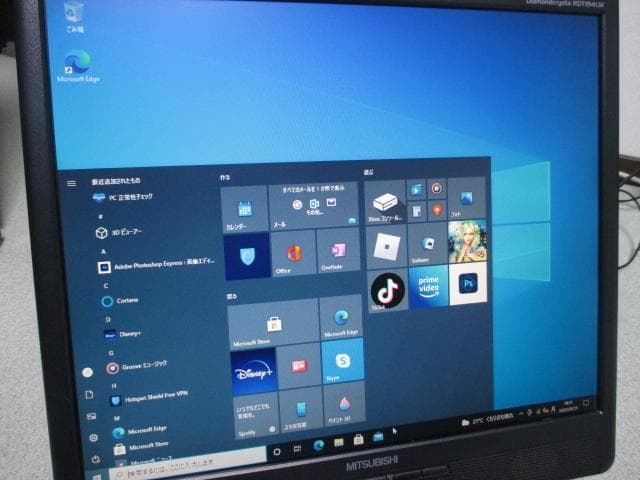Open the Office tile
Viewport: 640px width, 480px height.
293,253
